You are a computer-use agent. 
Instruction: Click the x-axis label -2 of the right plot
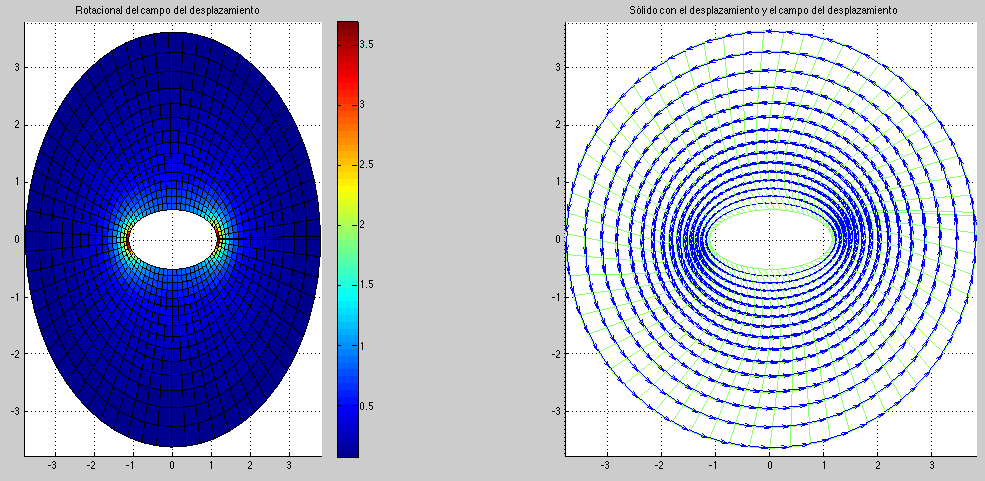[x=660, y=466]
